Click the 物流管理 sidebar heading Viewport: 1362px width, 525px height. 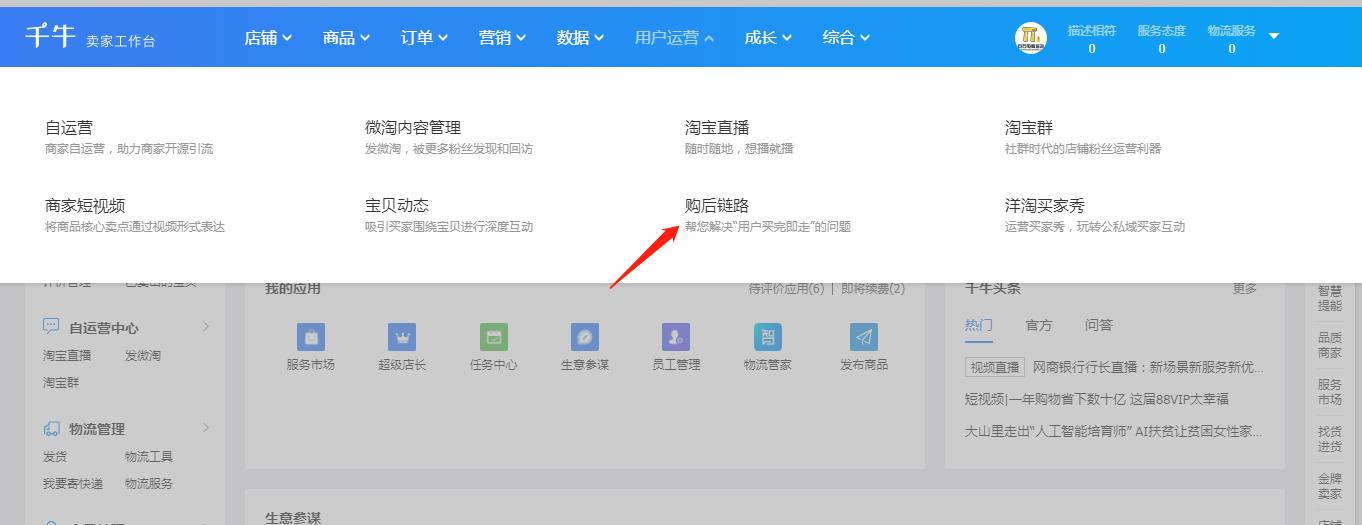(x=97, y=428)
